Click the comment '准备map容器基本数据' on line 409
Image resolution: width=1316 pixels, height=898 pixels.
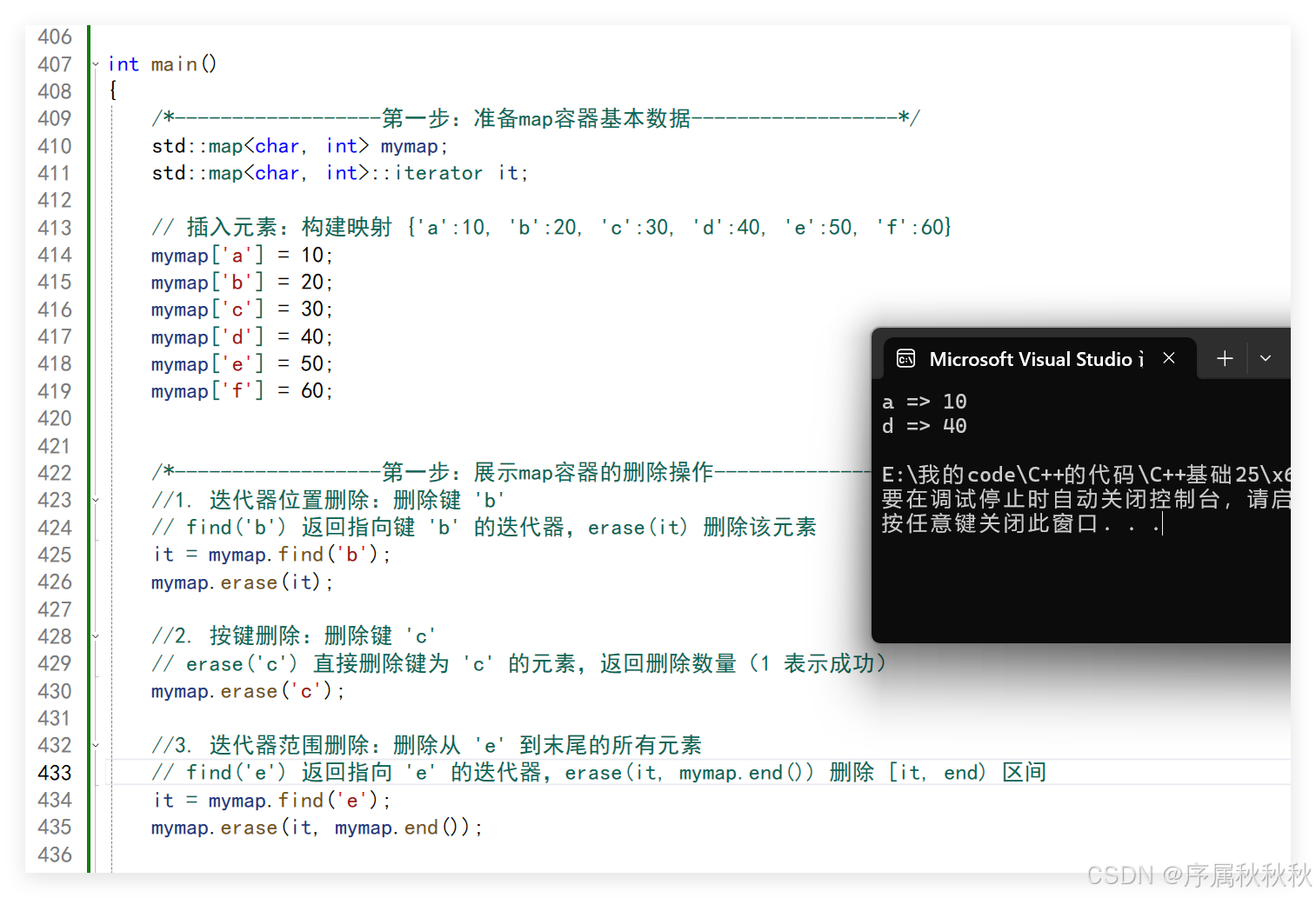(x=582, y=118)
